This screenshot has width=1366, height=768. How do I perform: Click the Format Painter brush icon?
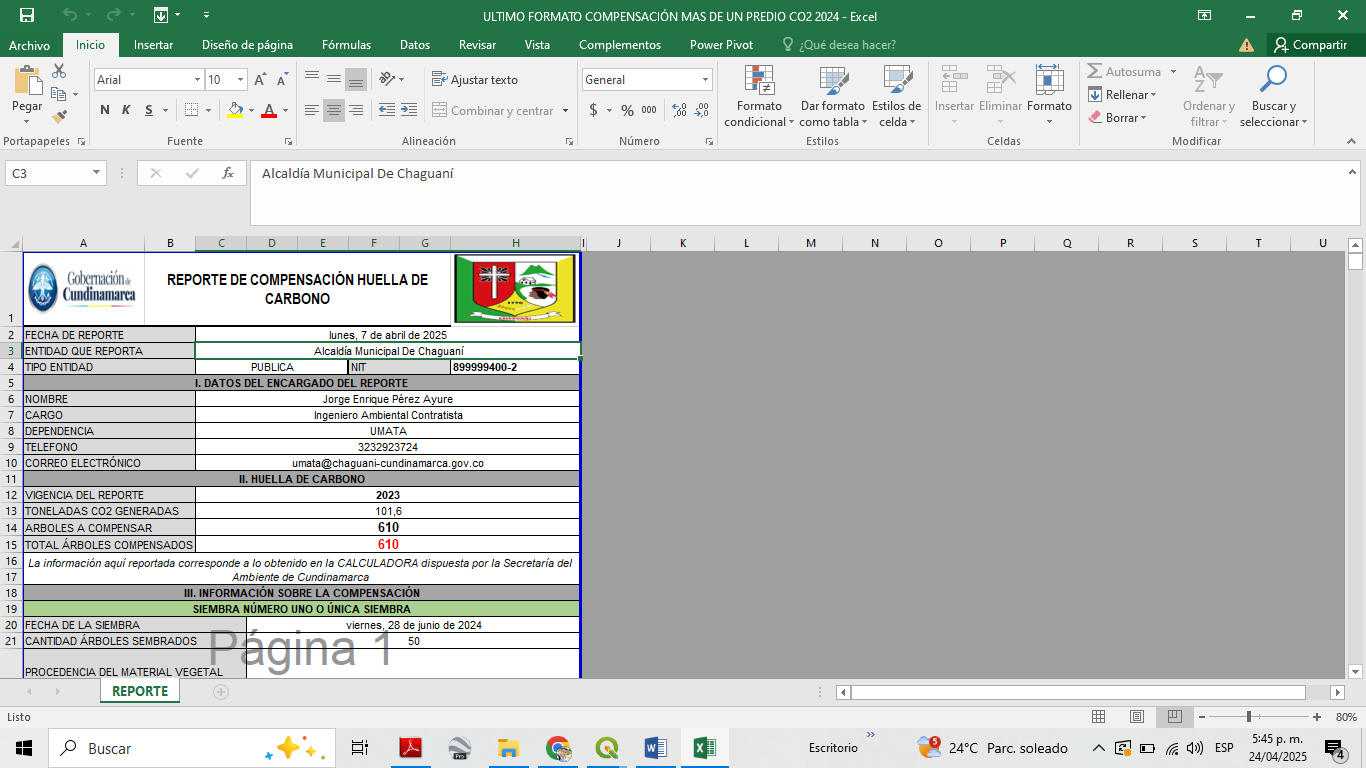(59, 117)
